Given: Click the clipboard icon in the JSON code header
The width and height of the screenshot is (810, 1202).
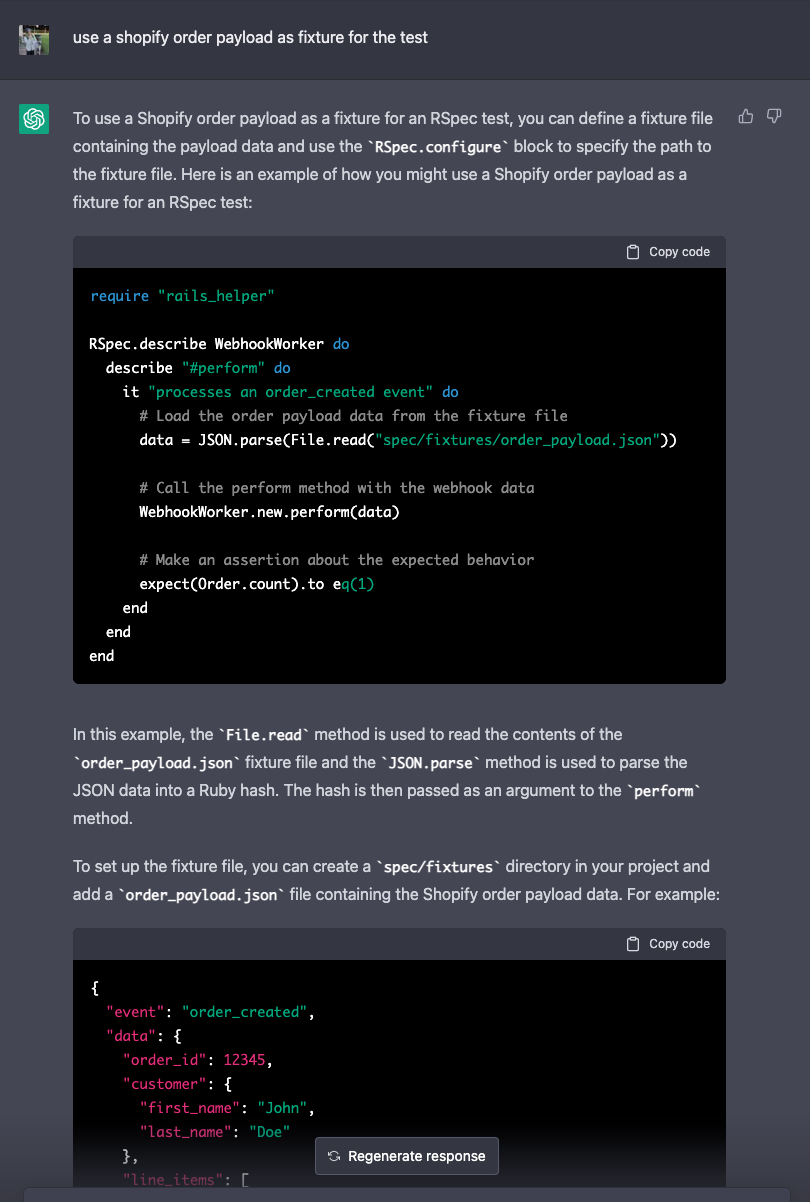Looking at the screenshot, I should (632, 944).
